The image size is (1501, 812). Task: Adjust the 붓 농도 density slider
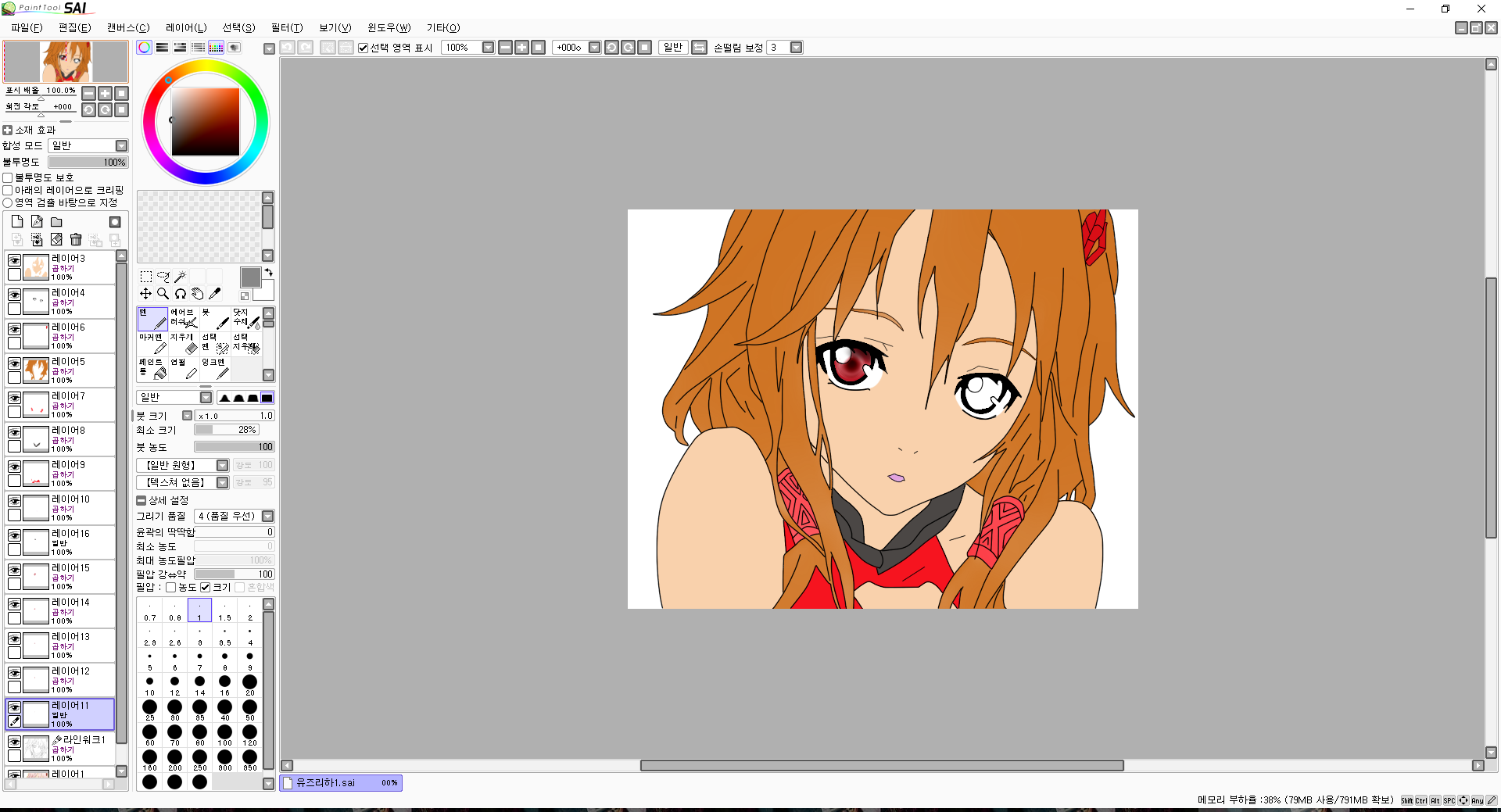[x=235, y=447]
